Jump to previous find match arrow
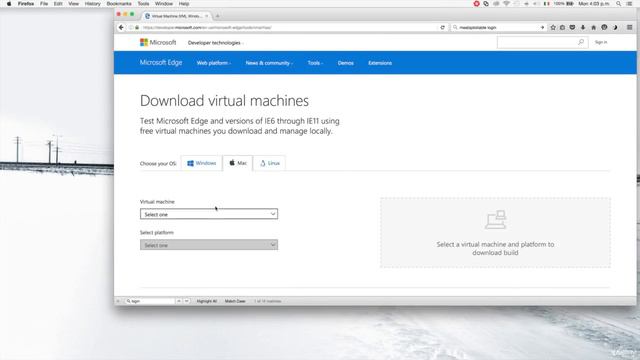This screenshot has height=360, width=640. [x=179, y=301]
